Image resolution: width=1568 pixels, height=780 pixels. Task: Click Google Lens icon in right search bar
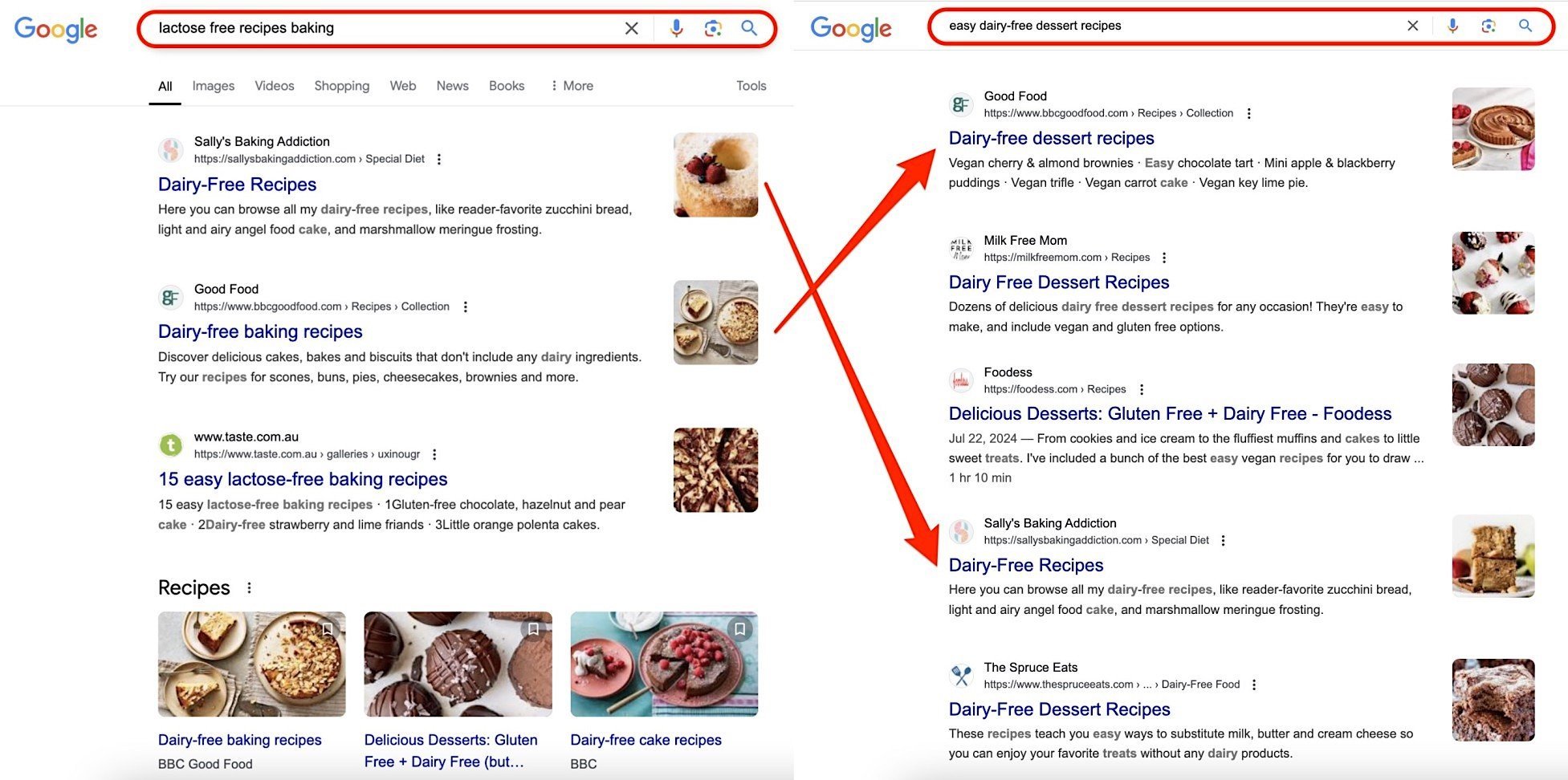click(x=1489, y=26)
